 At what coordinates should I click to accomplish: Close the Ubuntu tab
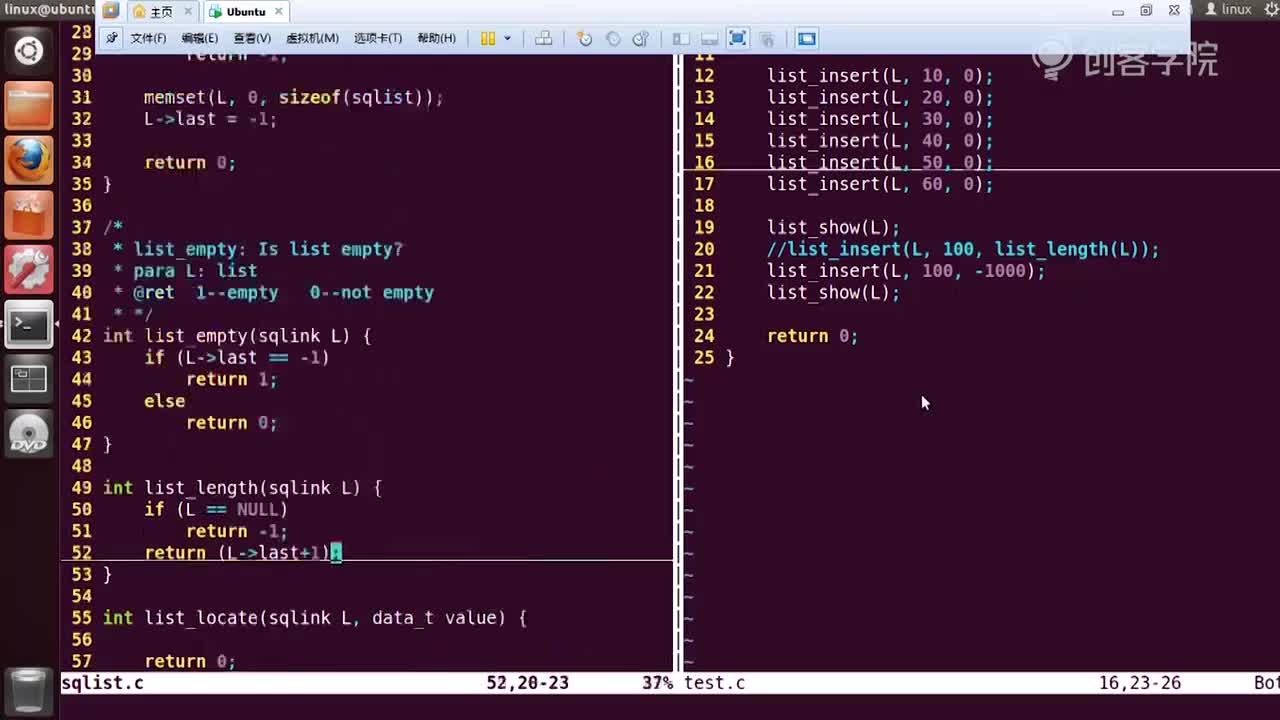point(279,12)
